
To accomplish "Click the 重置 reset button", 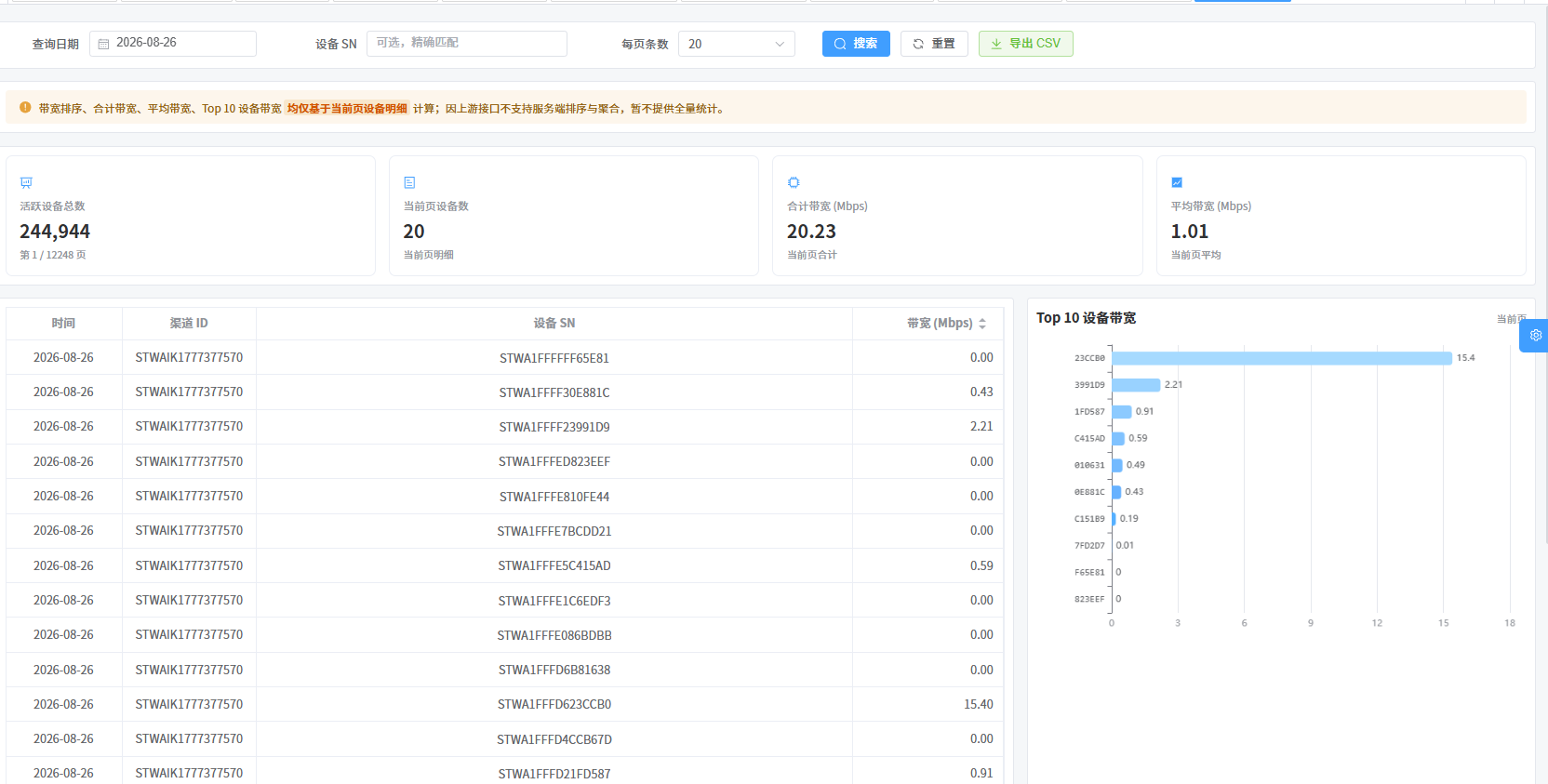I will coord(934,44).
